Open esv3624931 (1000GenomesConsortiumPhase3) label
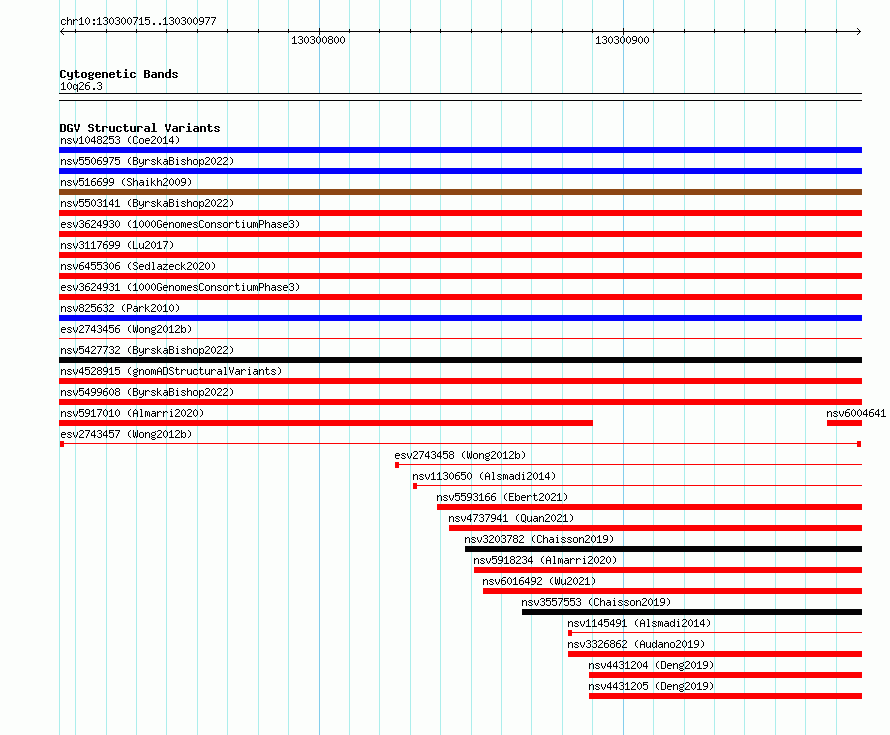Screen dimensions: 890x735 180,287
